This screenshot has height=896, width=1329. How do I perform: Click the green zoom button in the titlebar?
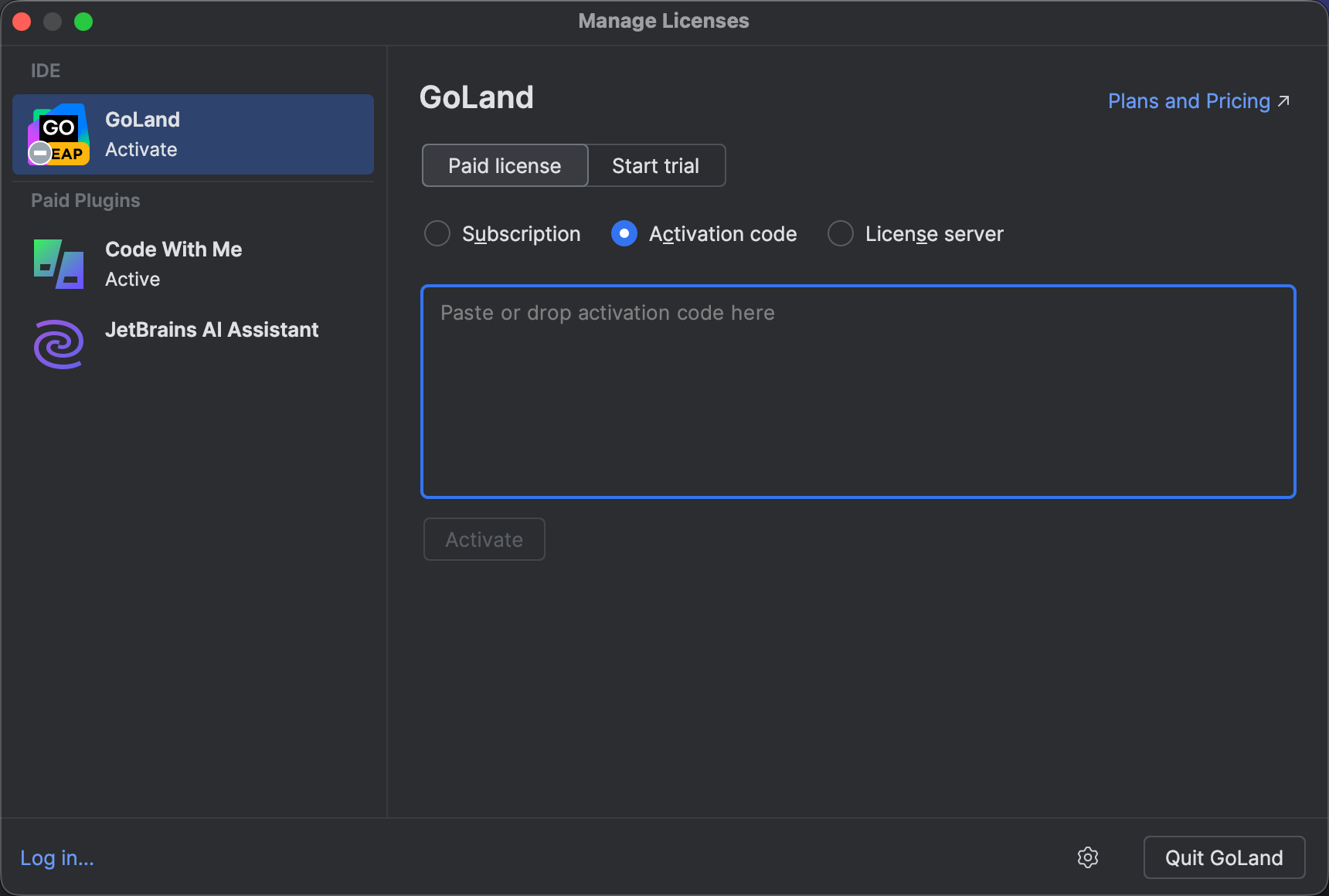pos(83,21)
